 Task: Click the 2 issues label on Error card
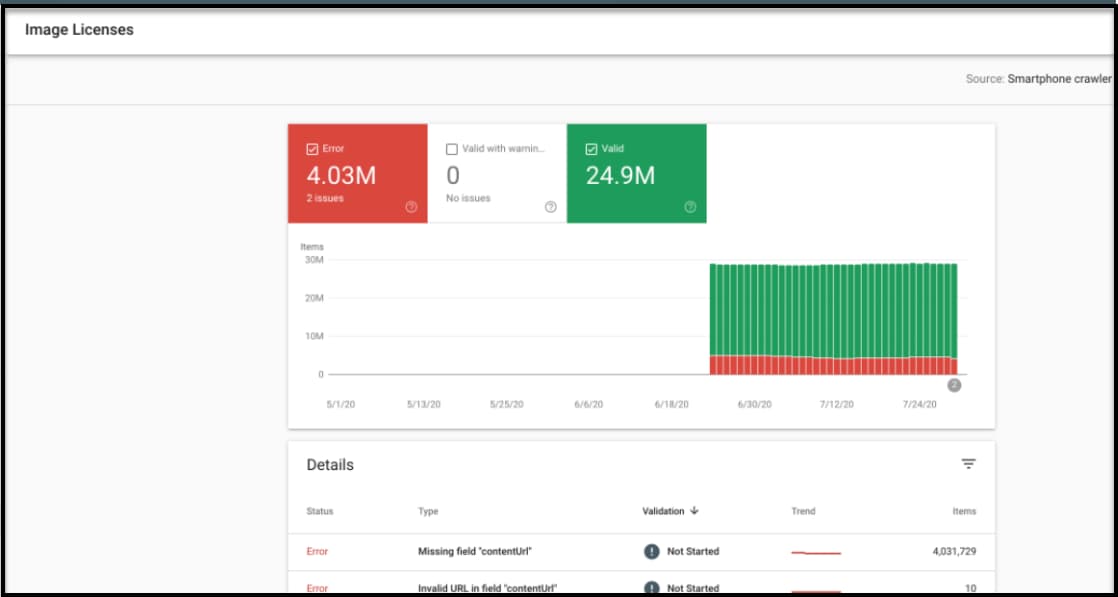[325, 198]
